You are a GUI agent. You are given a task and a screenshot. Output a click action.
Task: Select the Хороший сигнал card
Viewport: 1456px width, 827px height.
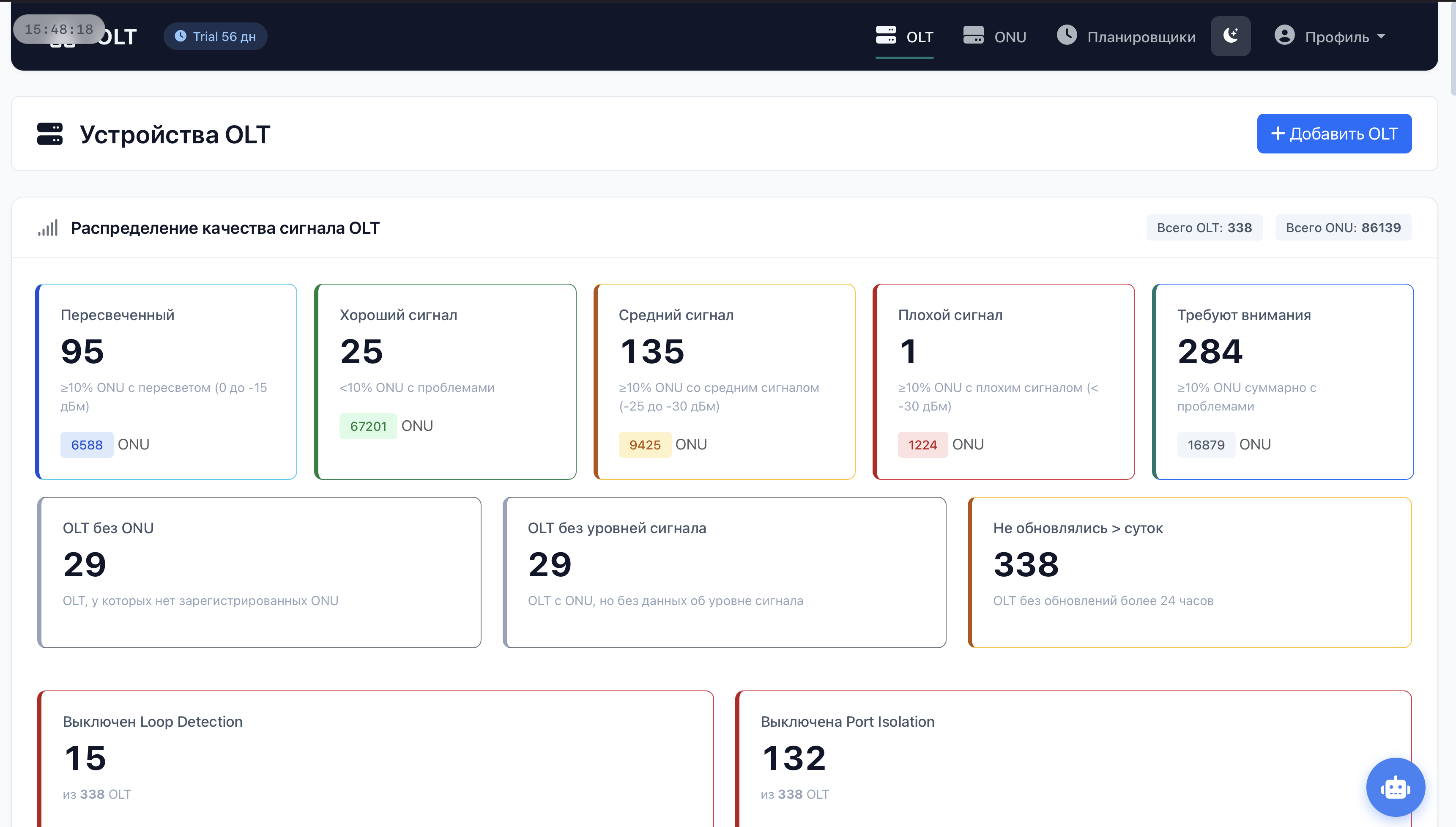click(445, 382)
